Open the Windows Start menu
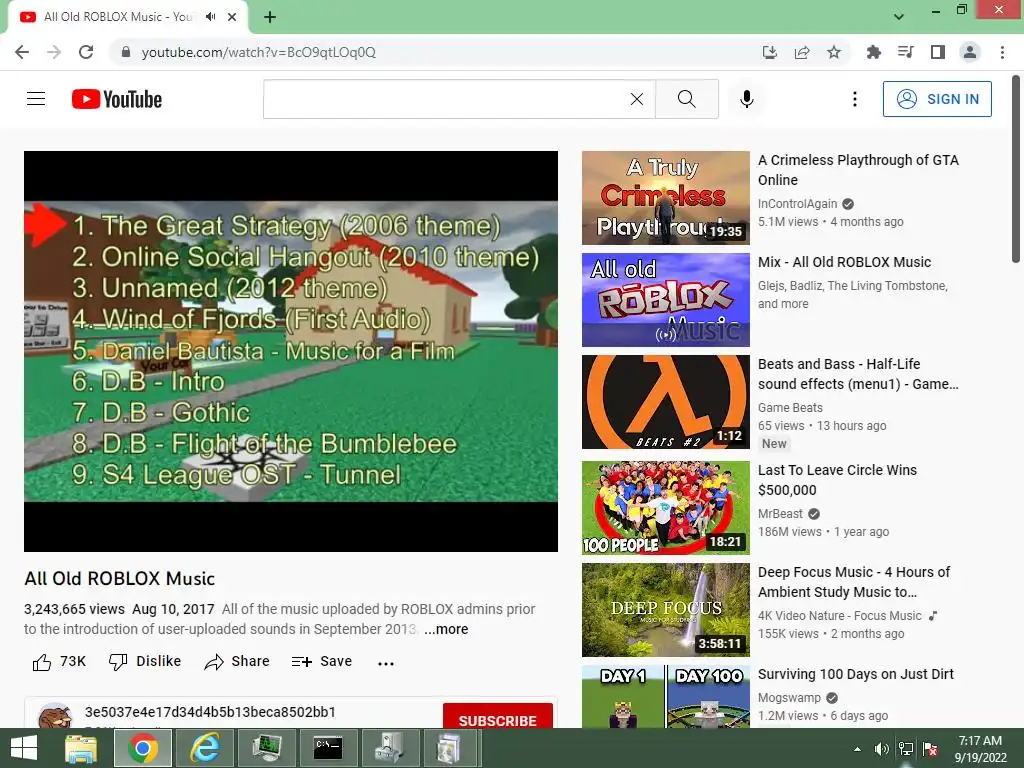Viewport: 1024px width, 768px height. (24, 748)
